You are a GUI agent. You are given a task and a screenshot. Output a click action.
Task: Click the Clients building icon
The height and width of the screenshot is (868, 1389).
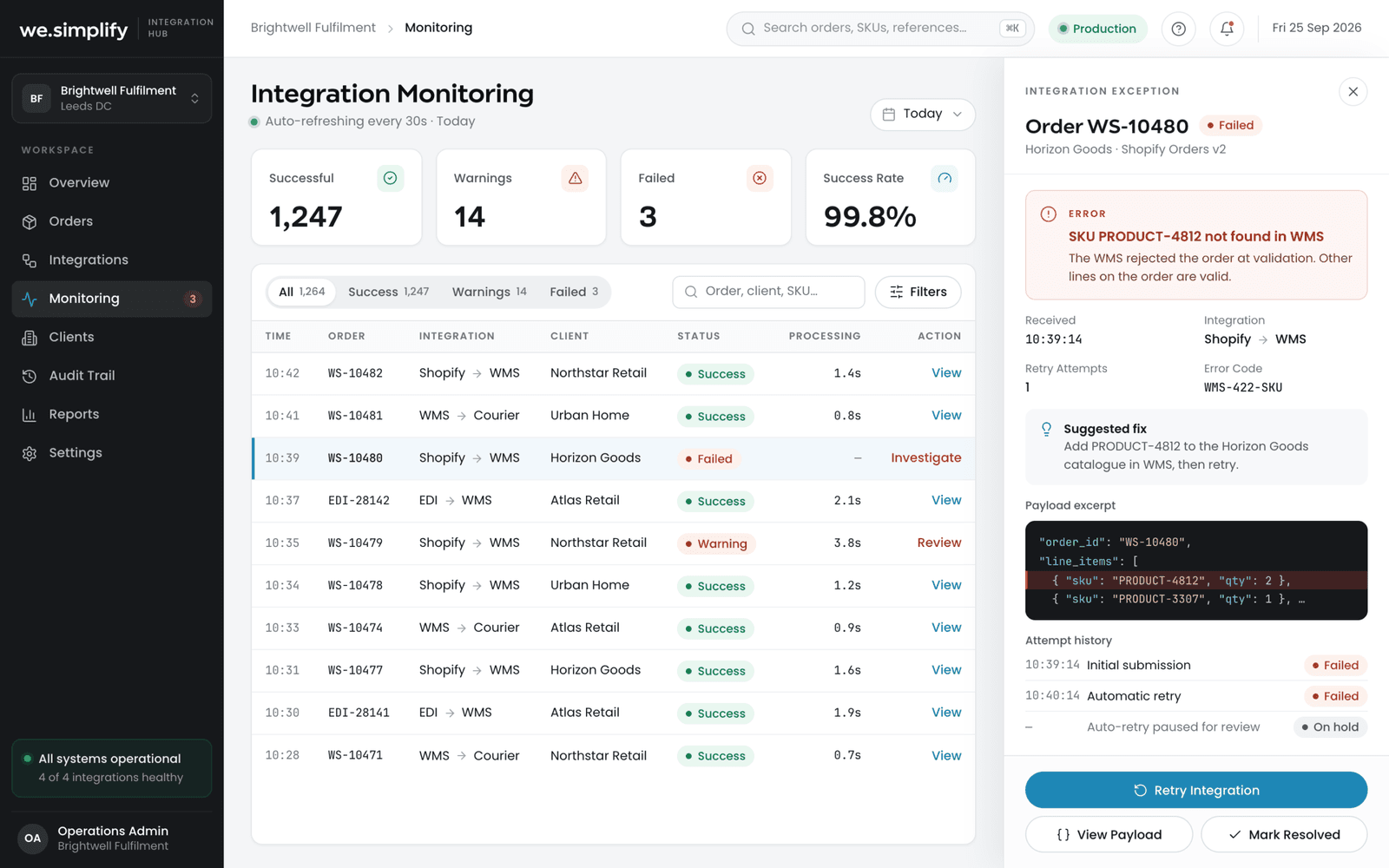[30, 338]
